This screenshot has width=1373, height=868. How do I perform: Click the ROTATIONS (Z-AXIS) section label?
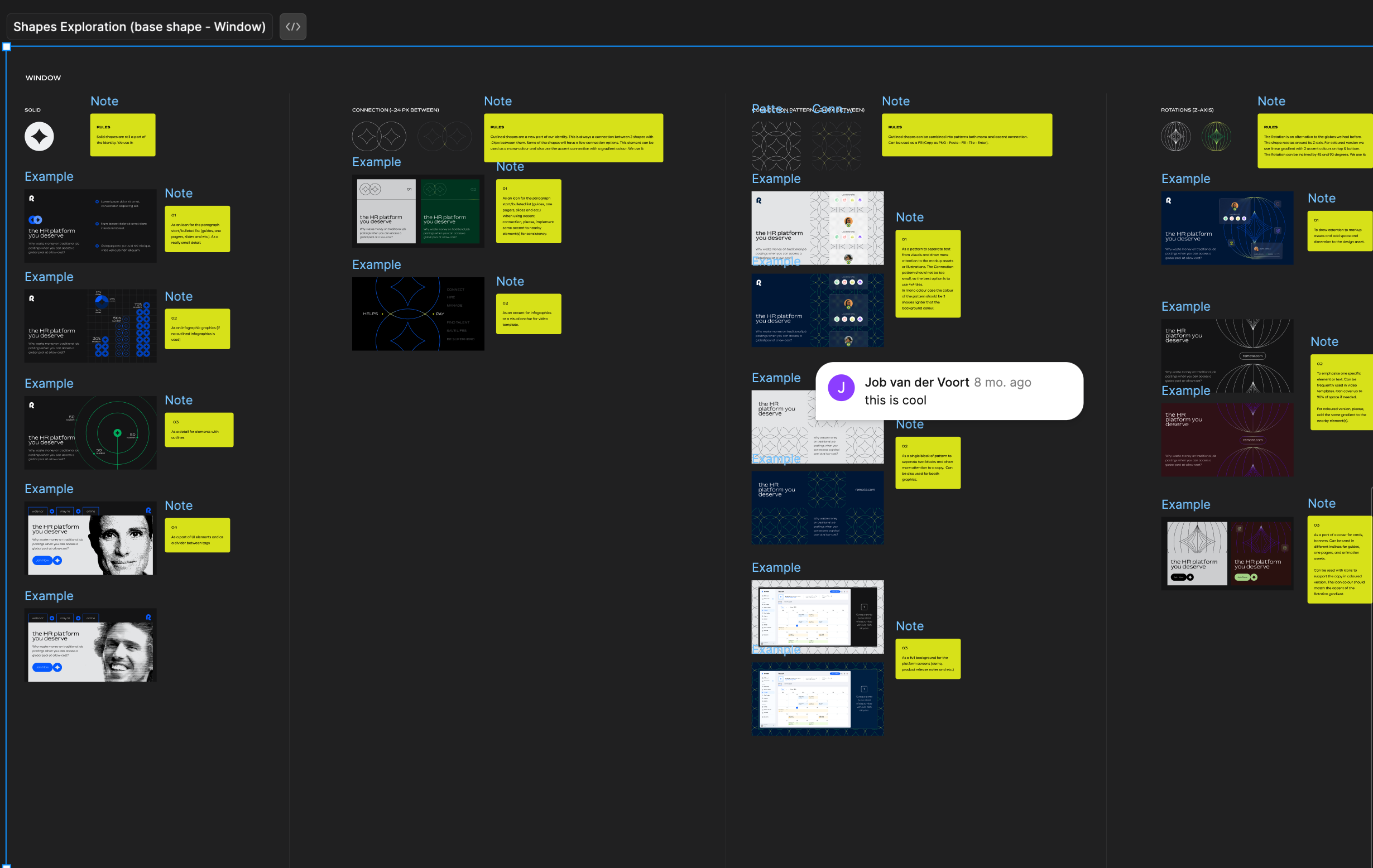(1187, 110)
